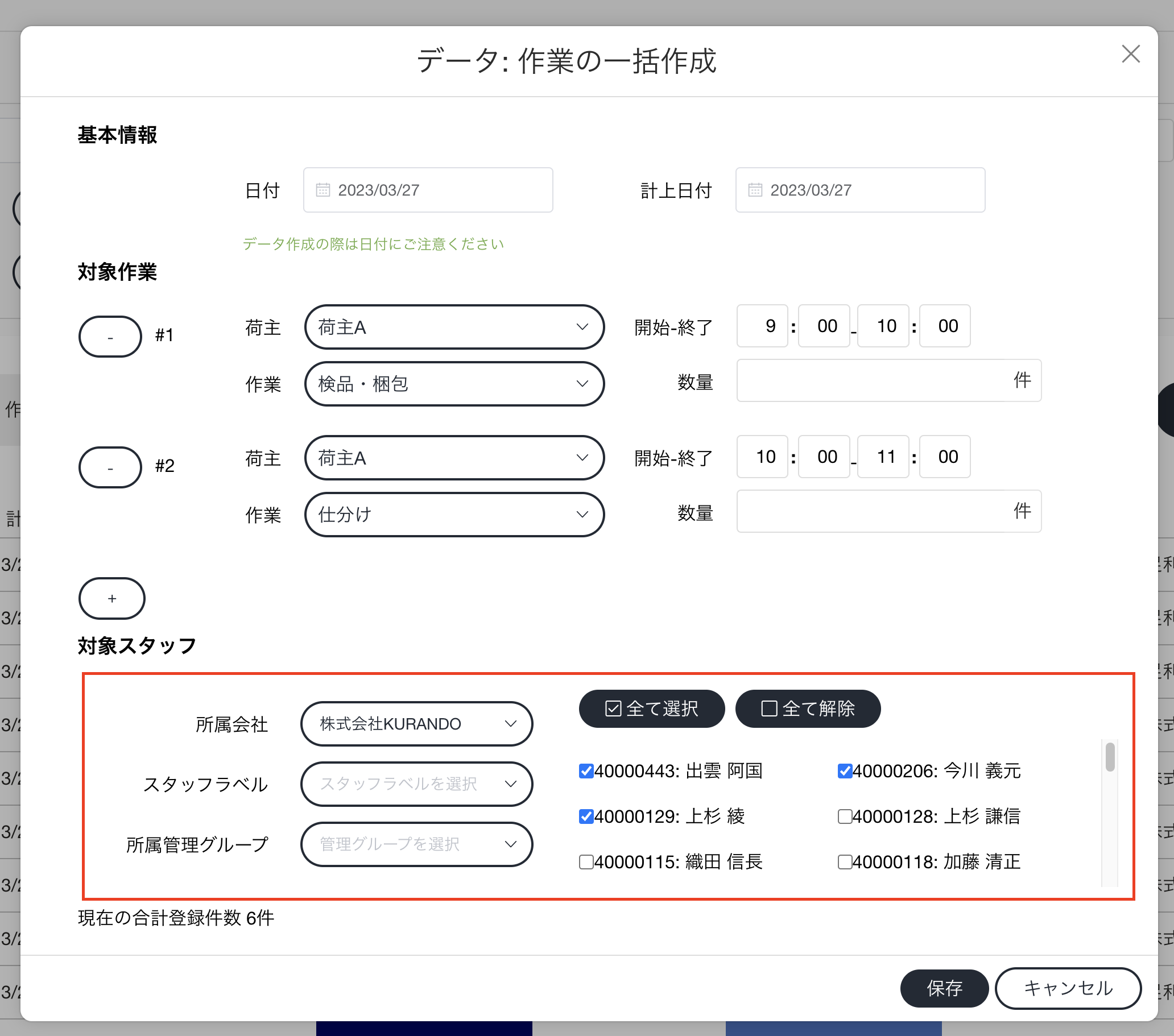Open the 検品・梱包 work dropdown
Screen dimensions: 1174x1036
tap(454, 384)
